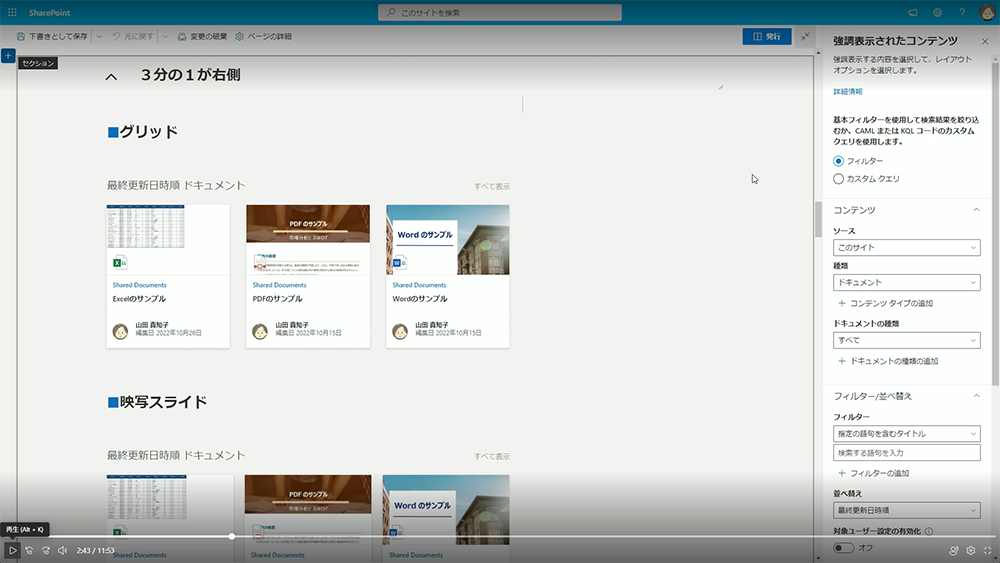Click the Excel file icon on Excelのサンプル card
1000x563 pixels.
coord(120,262)
